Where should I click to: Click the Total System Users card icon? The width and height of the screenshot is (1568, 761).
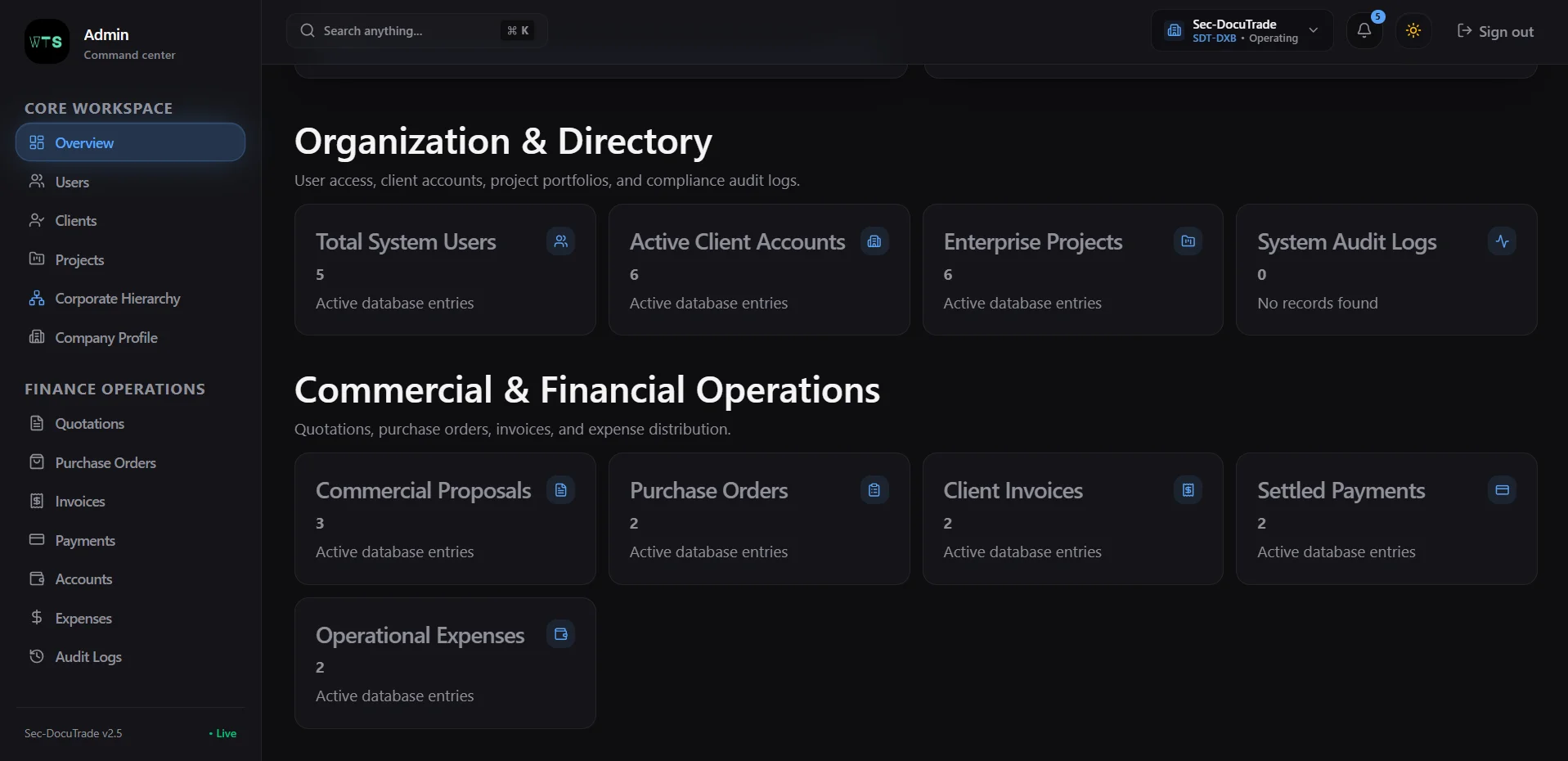[x=560, y=241]
